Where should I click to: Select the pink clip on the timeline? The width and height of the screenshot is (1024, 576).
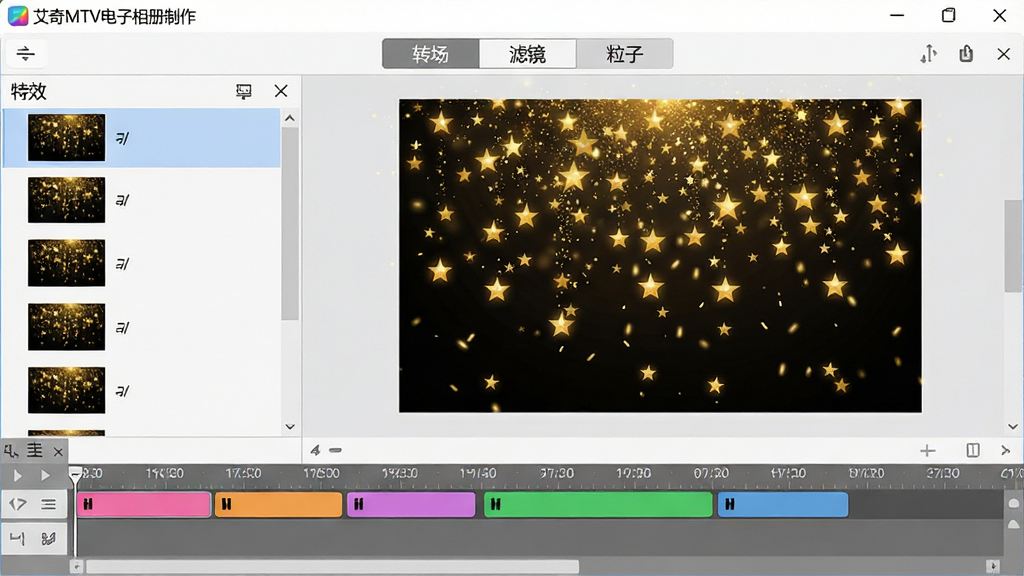click(144, 505)
